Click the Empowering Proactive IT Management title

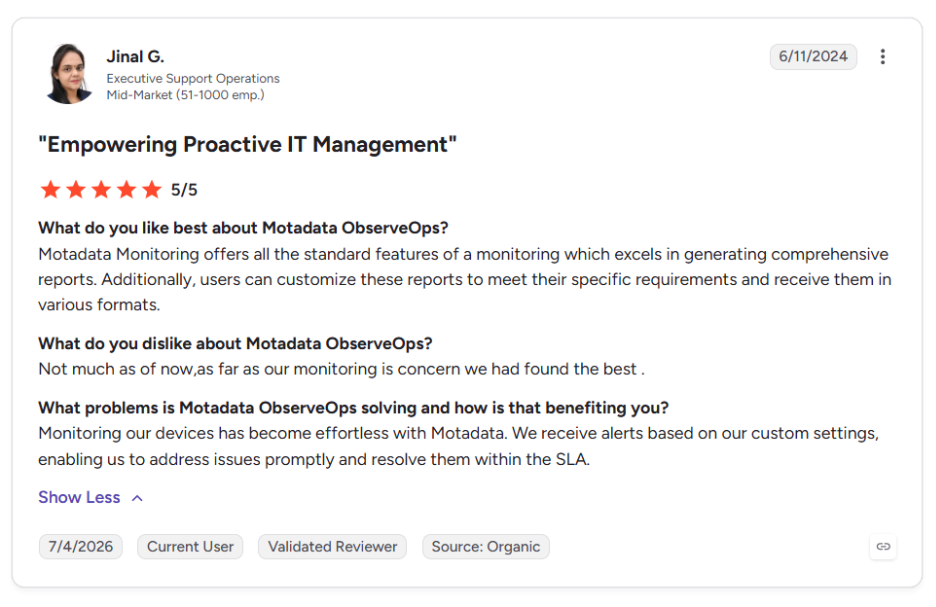pos(247,144)
